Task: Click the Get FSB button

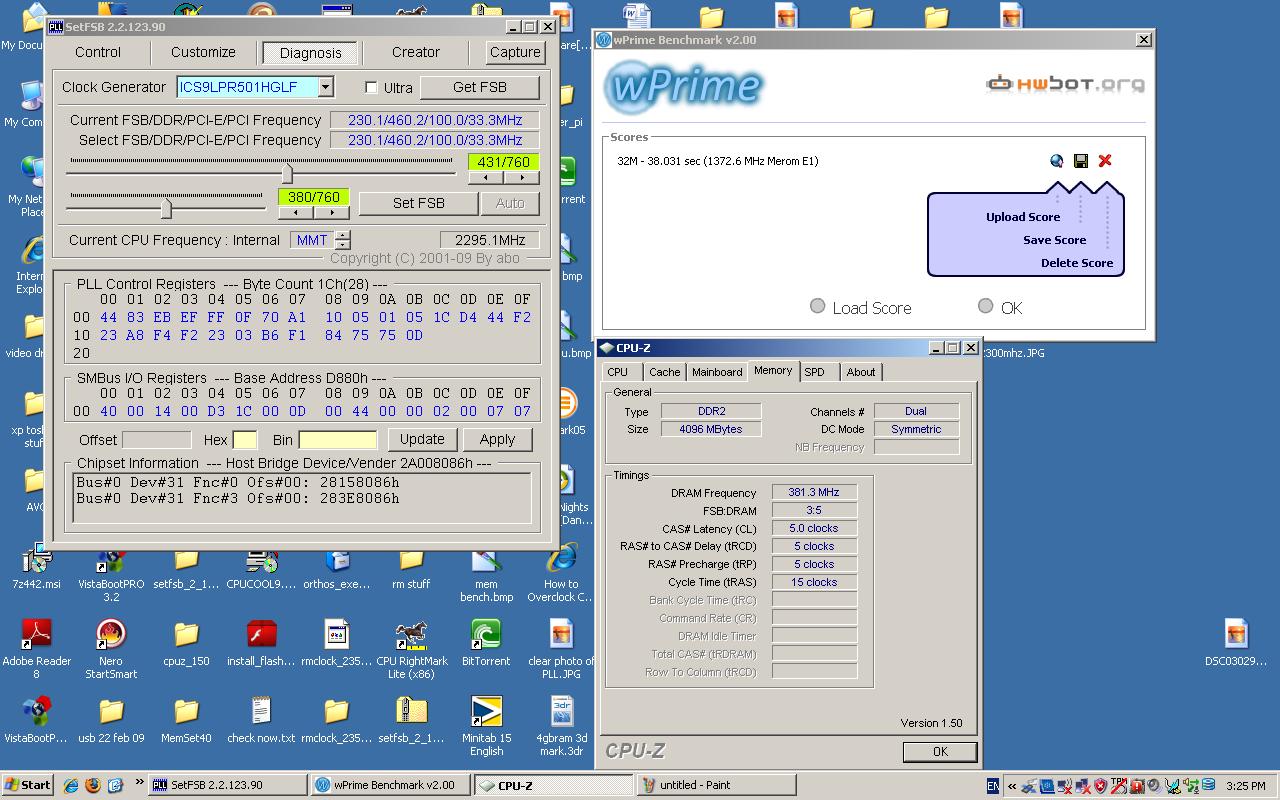Action: tap(480, 87)
